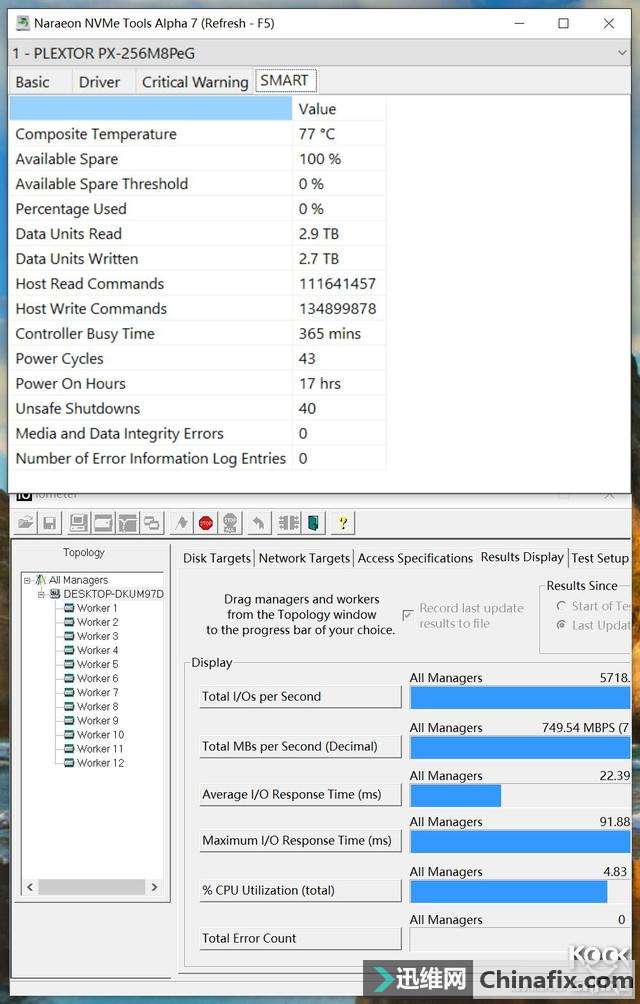Select Worker 2 in topology tree
This screenshot has width=640, height=1004.
(x=97, y=622)
